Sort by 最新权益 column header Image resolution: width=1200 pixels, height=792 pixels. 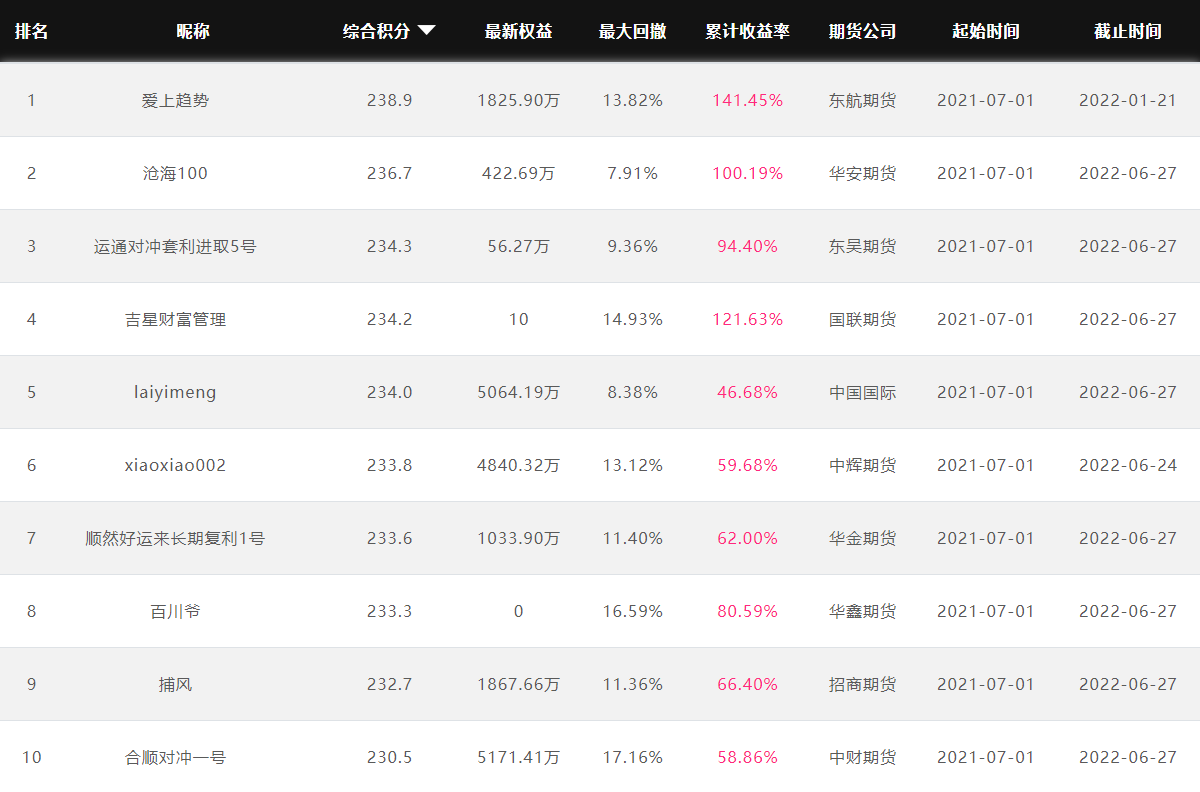click(x=518, y=31)
